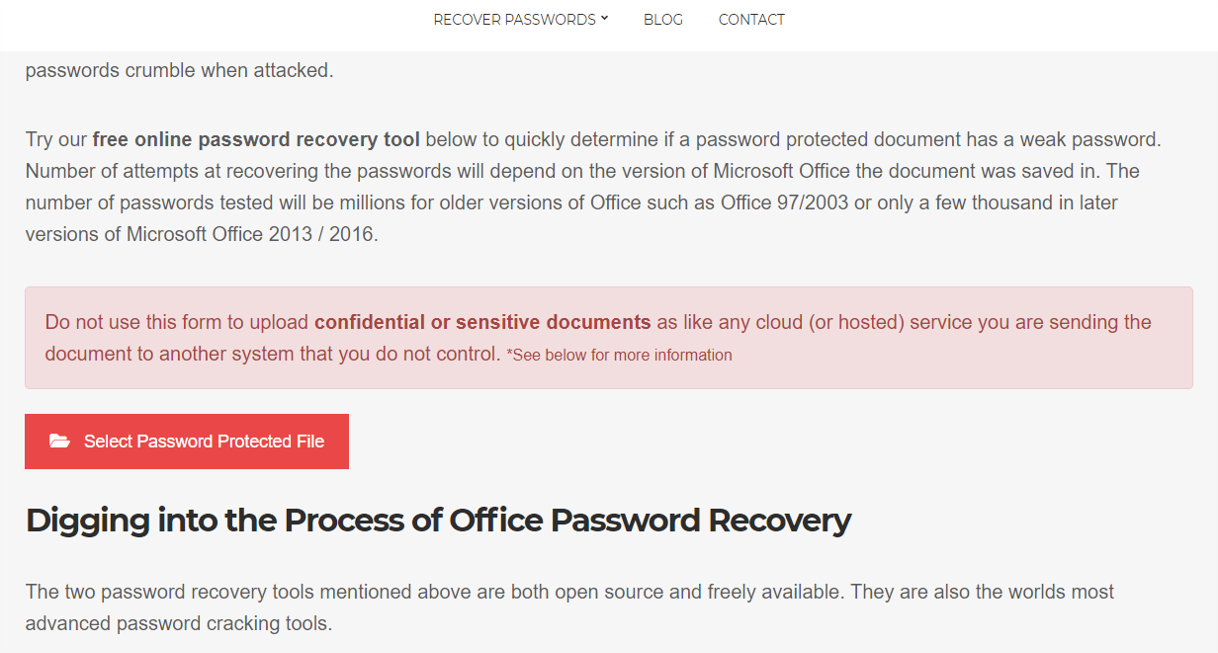The image size is (1218, 653).
Task: Click the "Microsoft Office 2013 / 2016" text
Action: [x=252, y=235]
